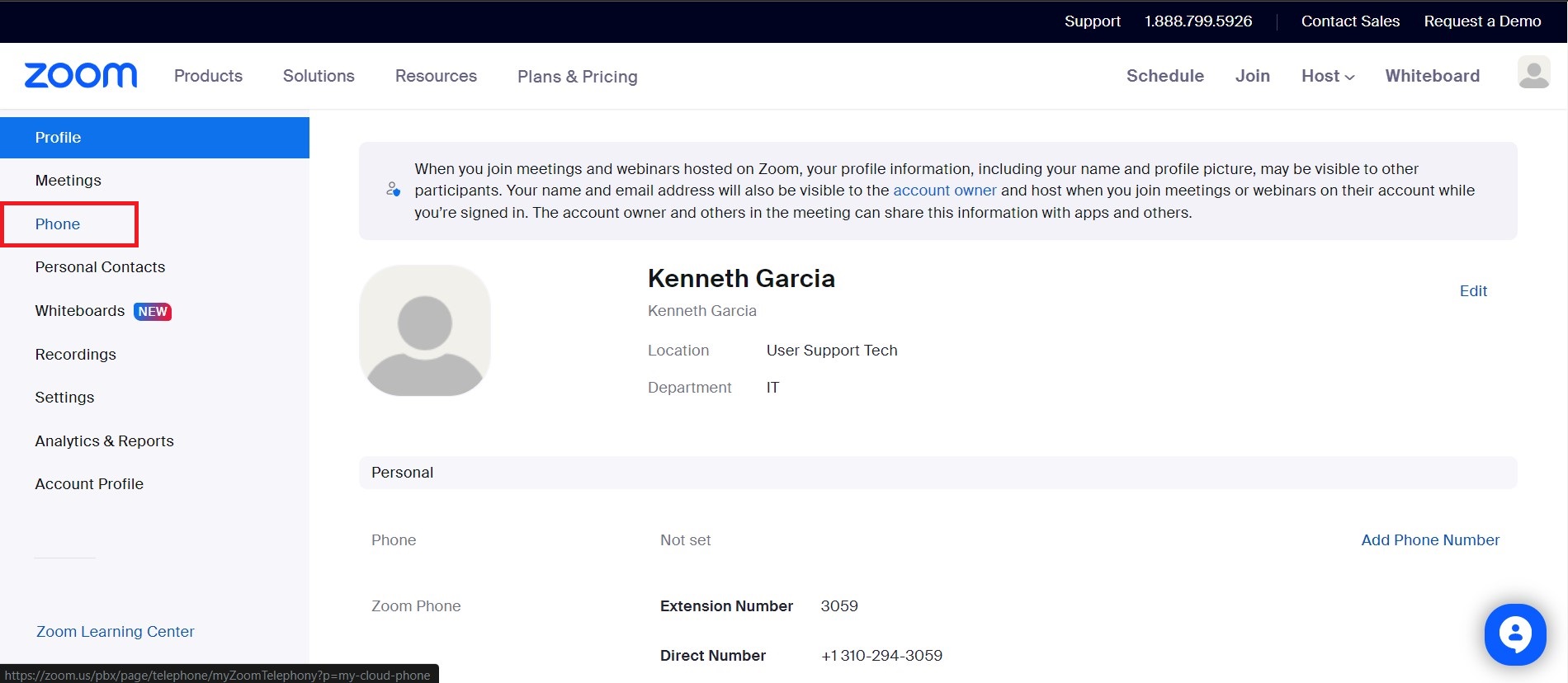The image size is (1568, 683).
Task: Click the privacy notice person icon
Action: [x=394, y=190]
